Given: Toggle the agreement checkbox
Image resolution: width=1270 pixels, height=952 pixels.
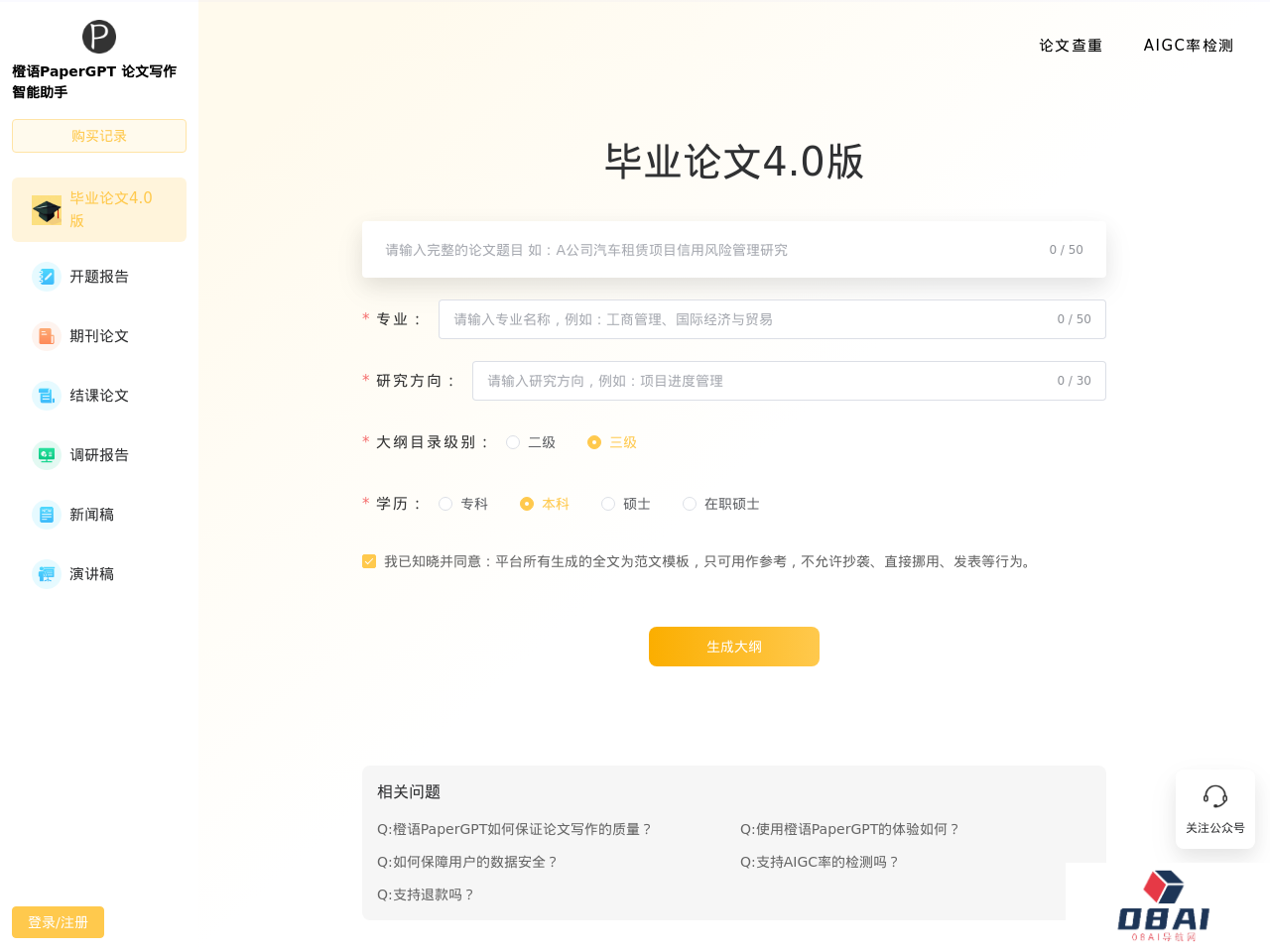Looking at the screenshot, I should (x=369, y=561).
